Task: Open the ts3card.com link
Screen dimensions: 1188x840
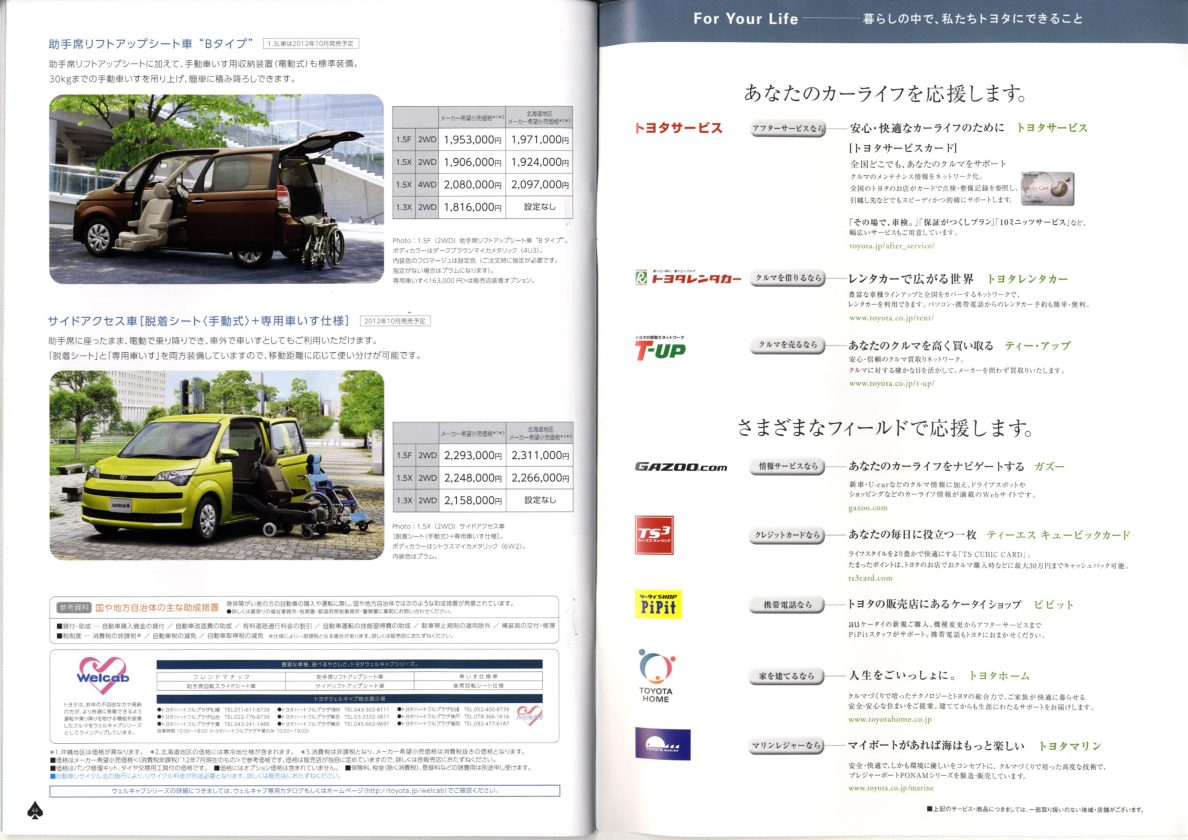Action: coord(870,578)
